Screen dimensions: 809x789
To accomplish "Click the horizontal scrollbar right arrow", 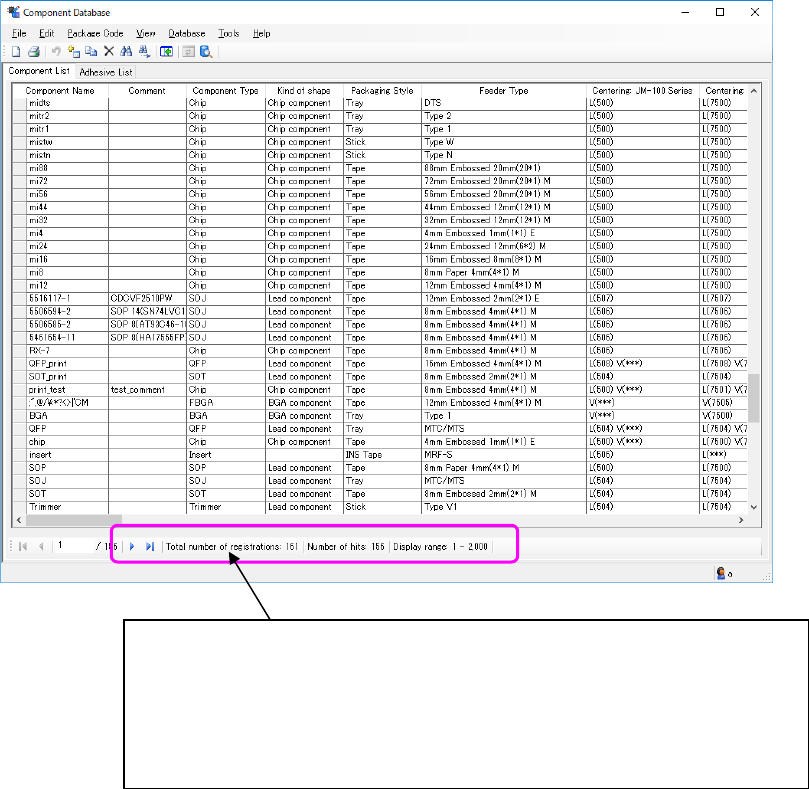I will [x=740, y=521].
